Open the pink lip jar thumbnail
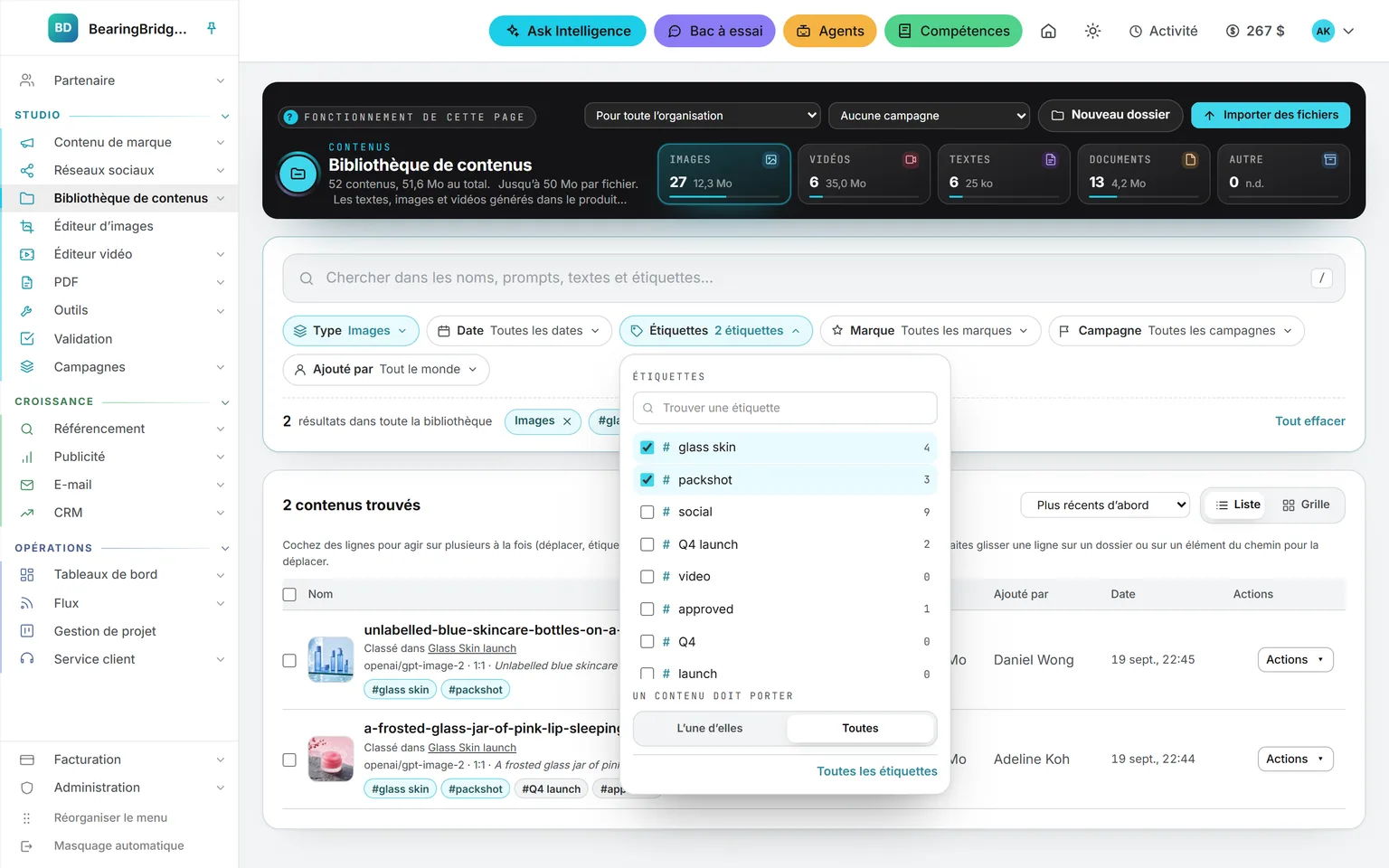Screen dimensions: 1389x868 pyautogui.click(x=331, y=759)
